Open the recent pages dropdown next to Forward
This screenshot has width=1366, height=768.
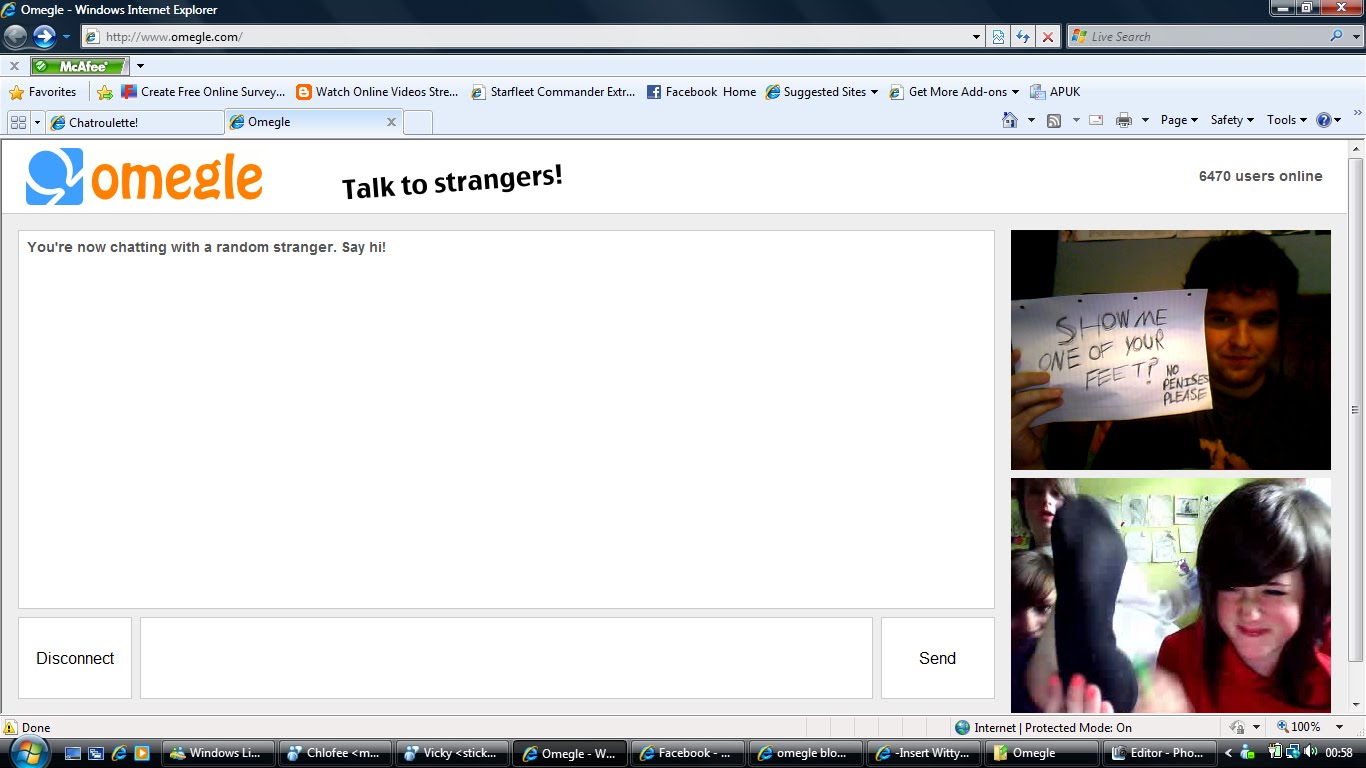tap(67, 37)
